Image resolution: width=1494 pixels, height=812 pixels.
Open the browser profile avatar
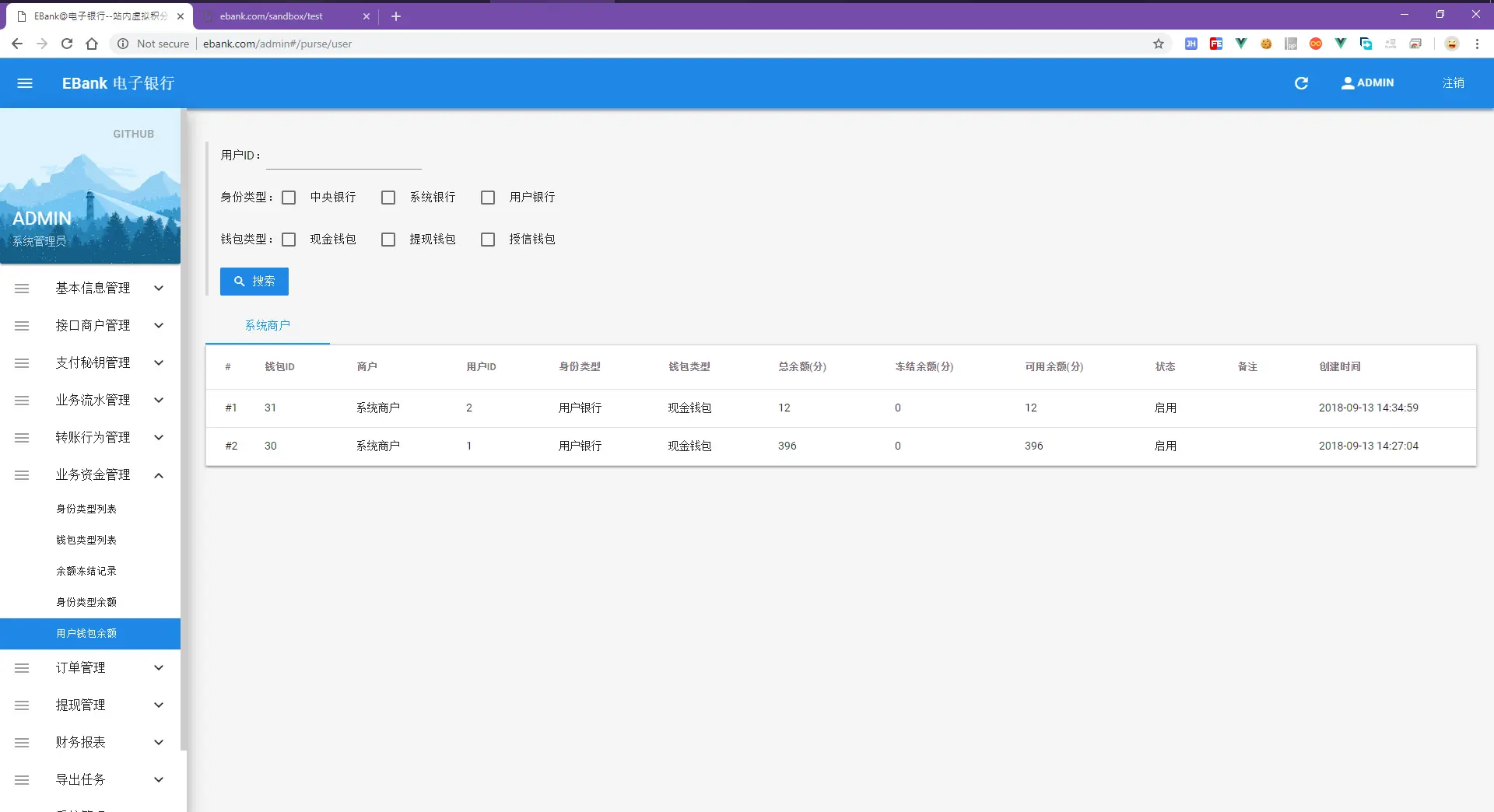coord(1452,44)
